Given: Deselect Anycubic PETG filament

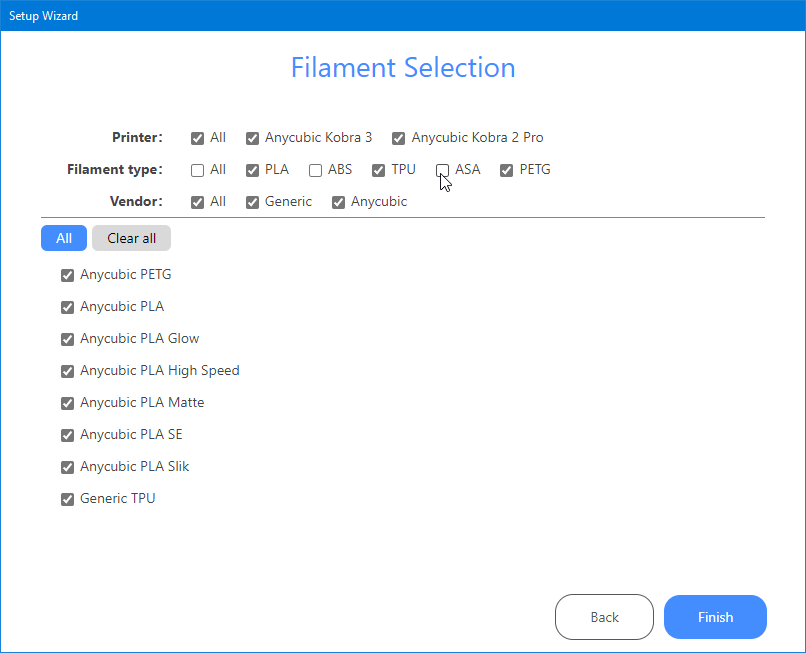Looking at the screenshot, I should (68, 275).
